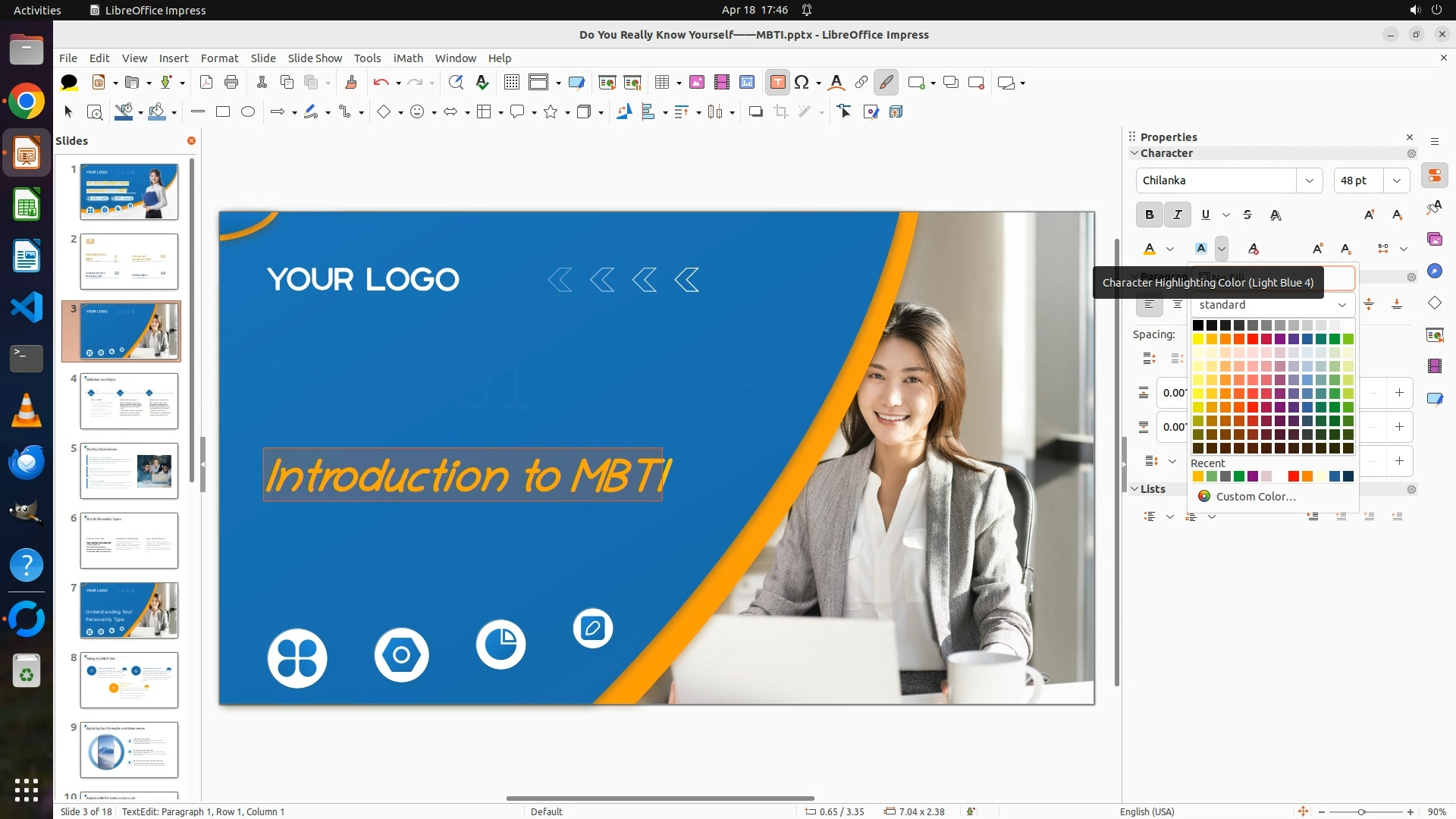The height and width of the screenshot is (819, 1456).
Task: Select the Rectangle drawing tool
Action: click(x=223, y=111)
